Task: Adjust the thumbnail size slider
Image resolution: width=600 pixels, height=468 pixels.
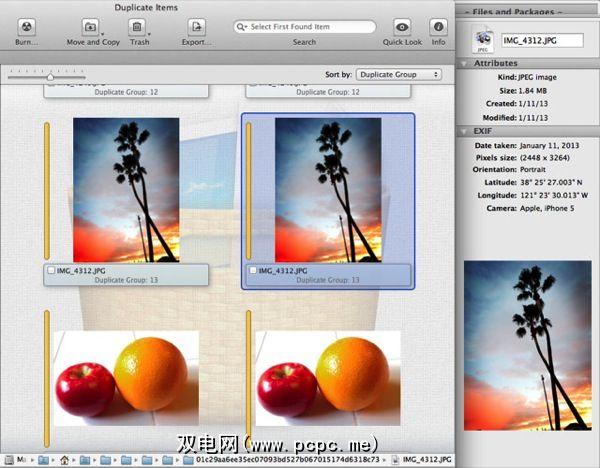Action: (50, 75)
